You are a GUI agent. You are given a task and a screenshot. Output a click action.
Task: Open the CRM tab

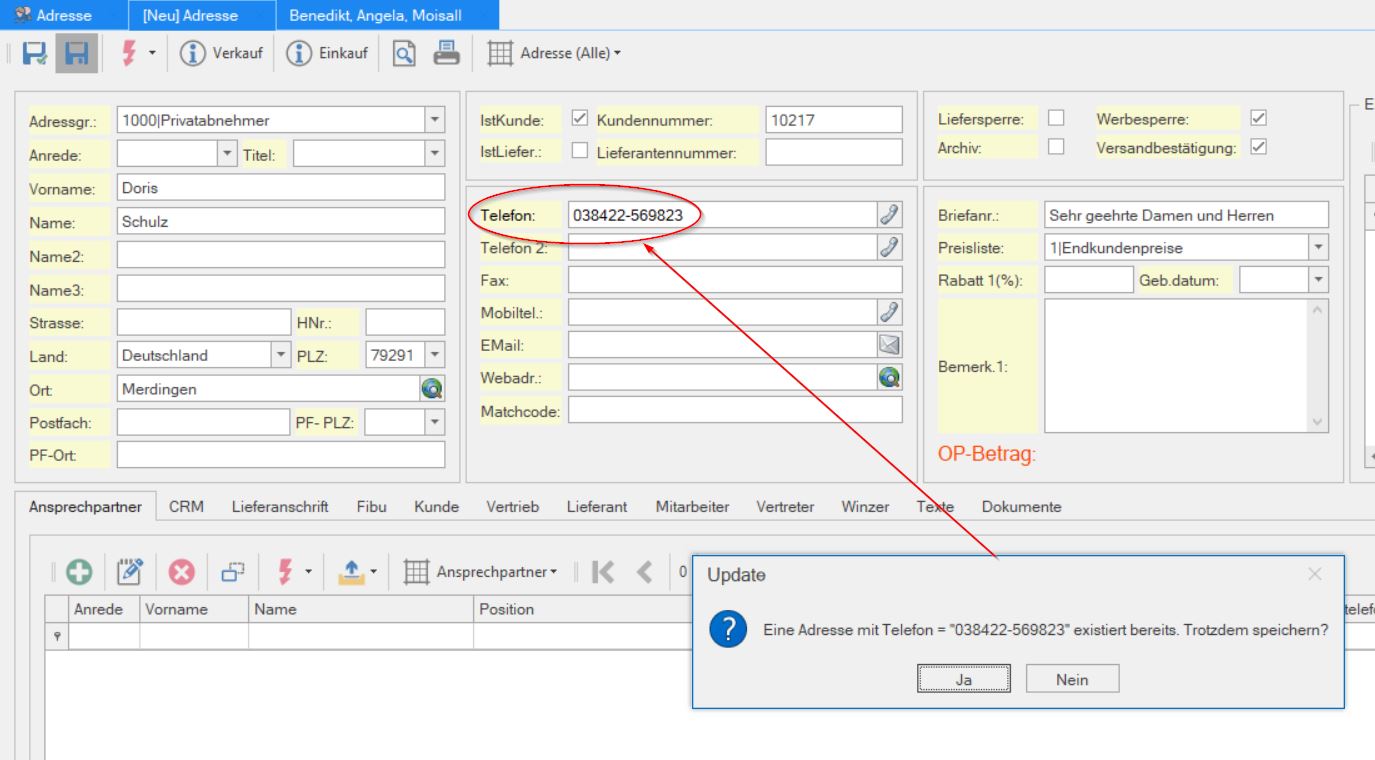click(187, 507)
